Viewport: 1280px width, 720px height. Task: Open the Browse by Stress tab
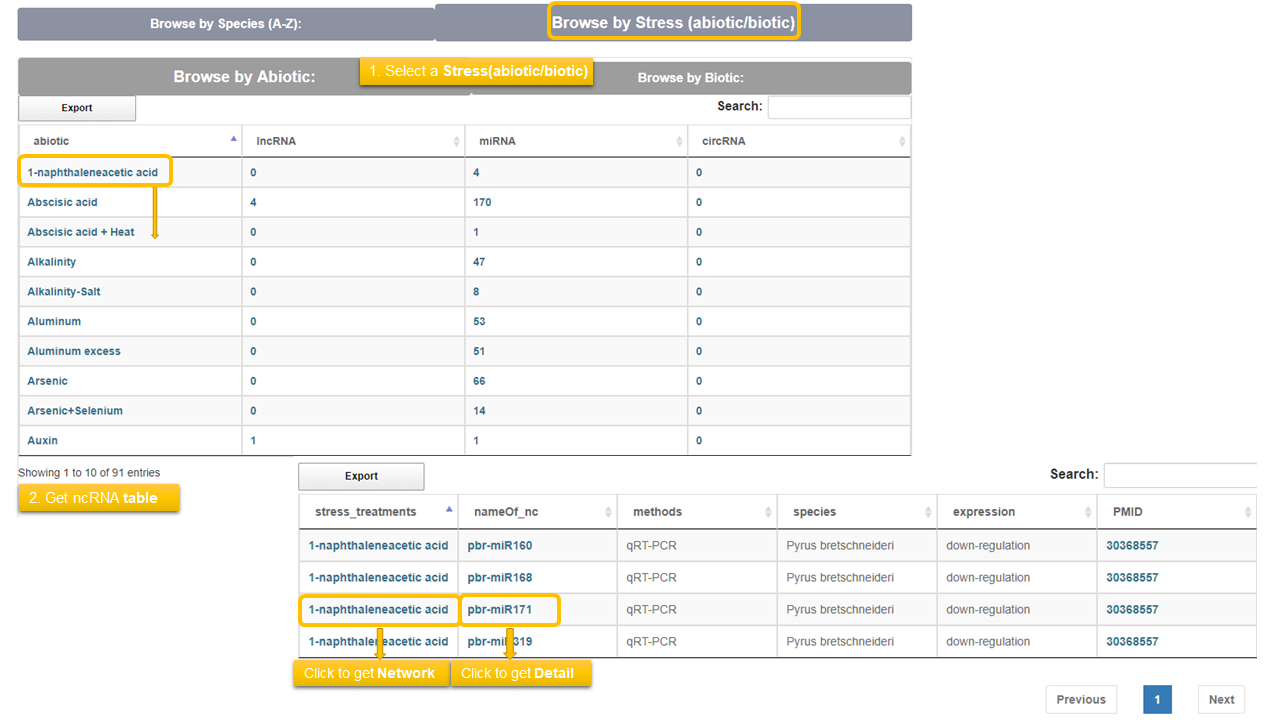673,22
